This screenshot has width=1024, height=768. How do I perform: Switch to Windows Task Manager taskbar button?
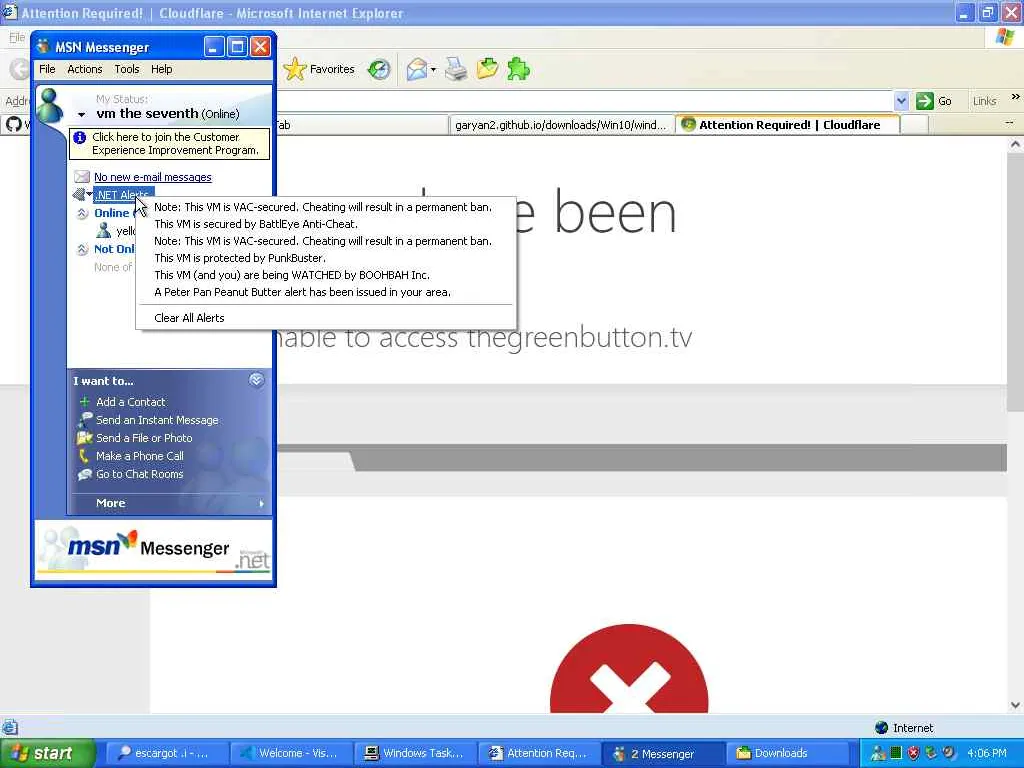(x=415, y=754)
